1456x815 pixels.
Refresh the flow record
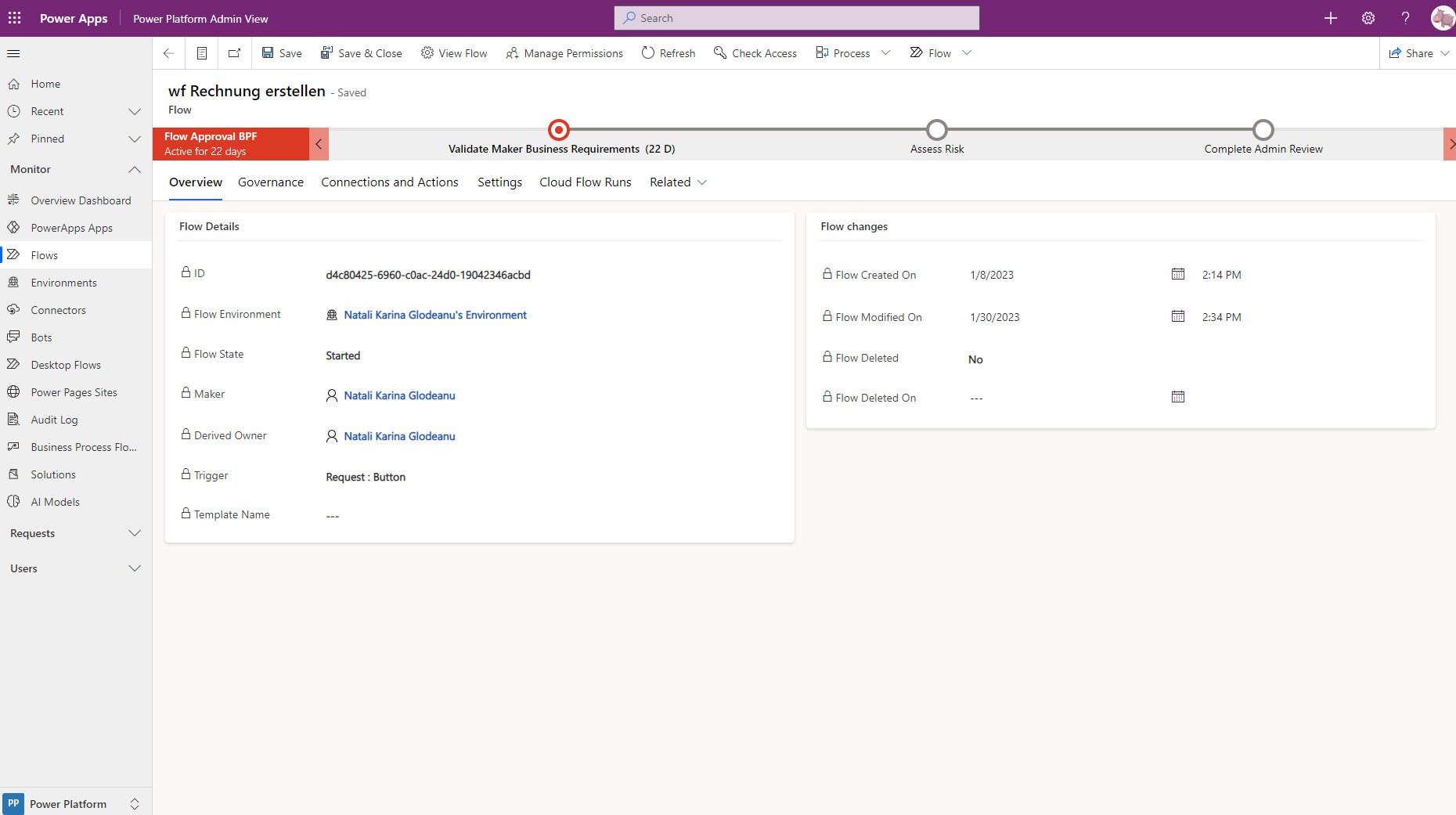click(669, 53)
